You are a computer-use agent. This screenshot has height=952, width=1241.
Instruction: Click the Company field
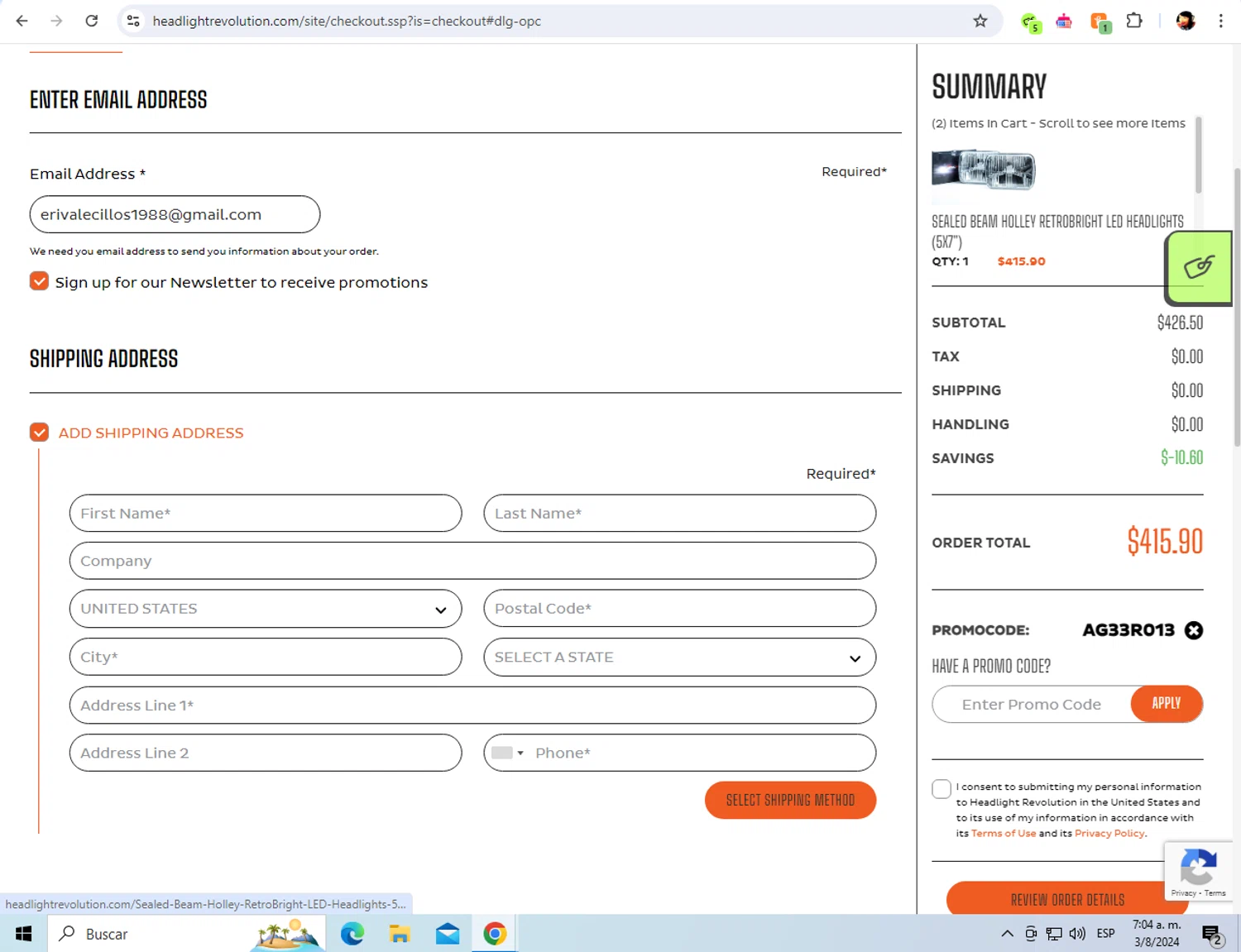(x=472, y=561)
